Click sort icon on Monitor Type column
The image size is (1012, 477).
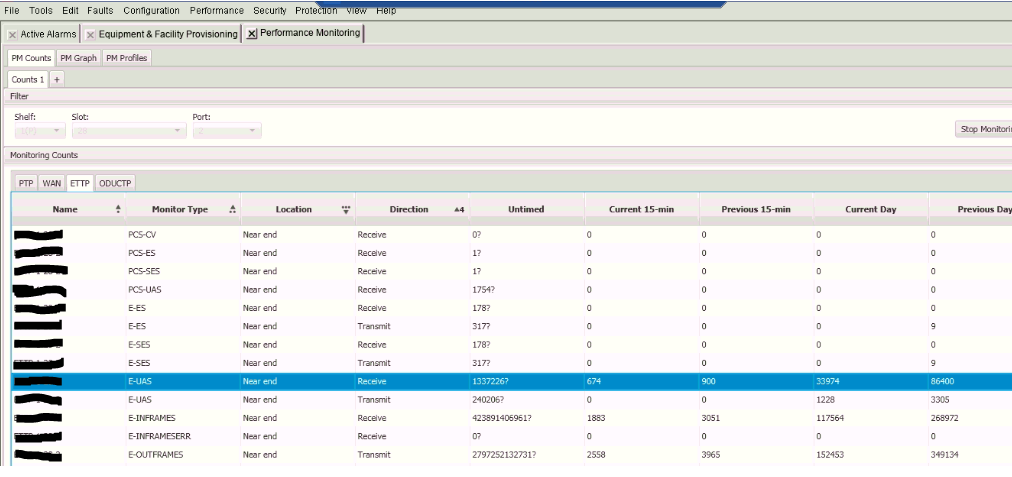pyautogui.click(x=233, y=209)
